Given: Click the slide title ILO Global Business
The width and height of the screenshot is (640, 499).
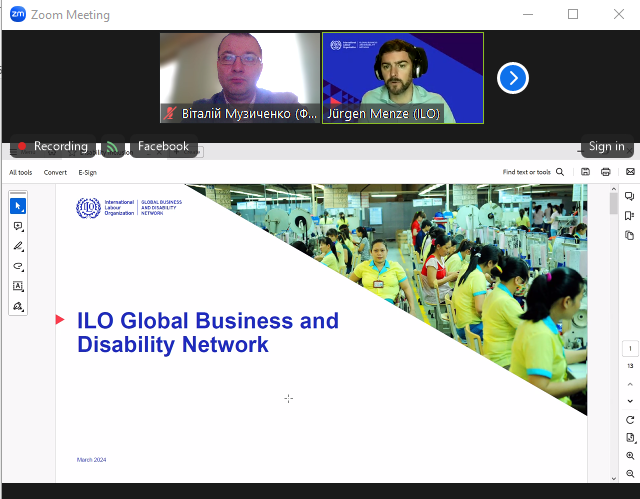Looking at the screenshot, I should pyautogui.click(x=208, y=332).
